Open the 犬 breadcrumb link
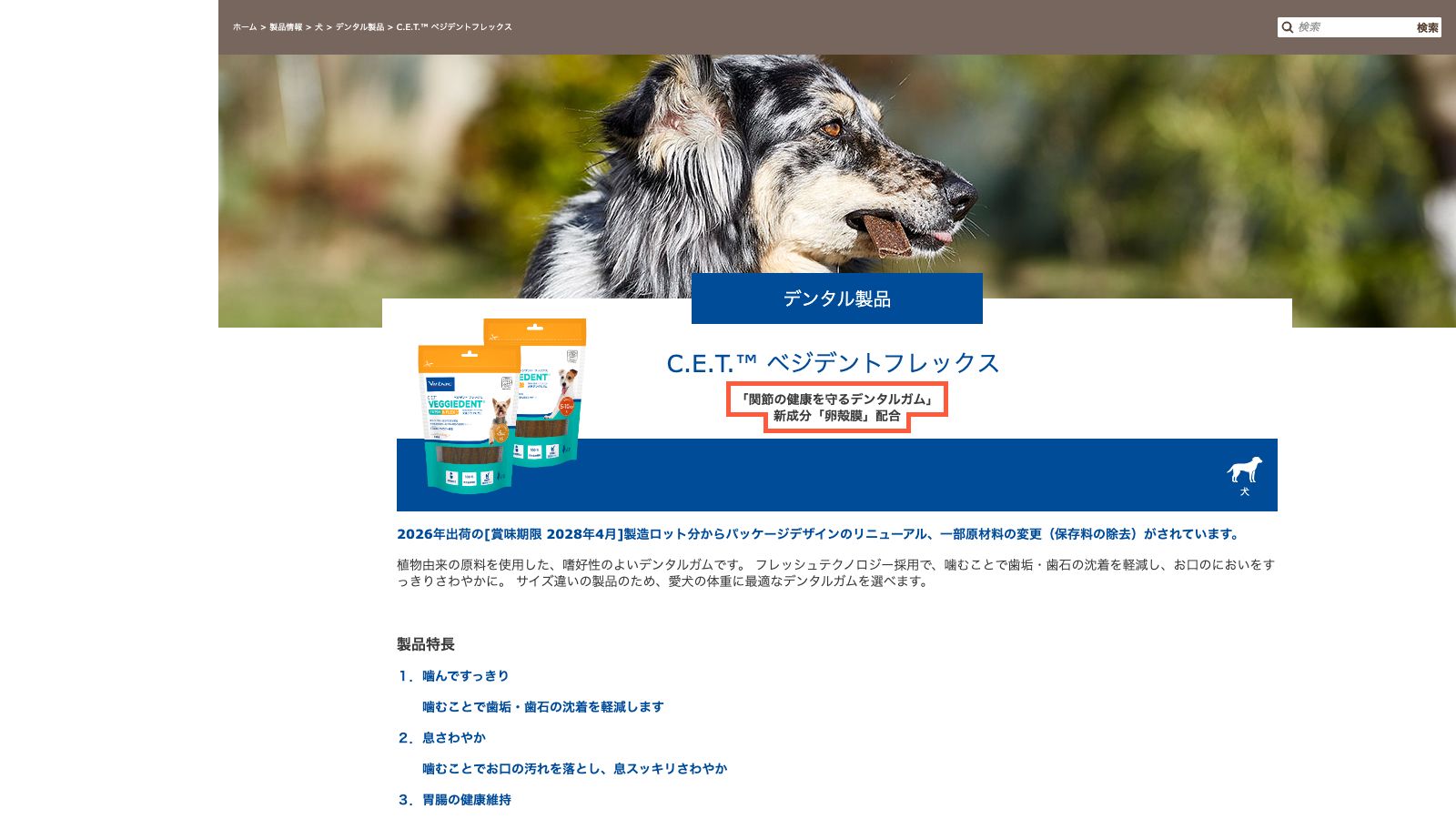The image size is (1456, 819). 318,27
